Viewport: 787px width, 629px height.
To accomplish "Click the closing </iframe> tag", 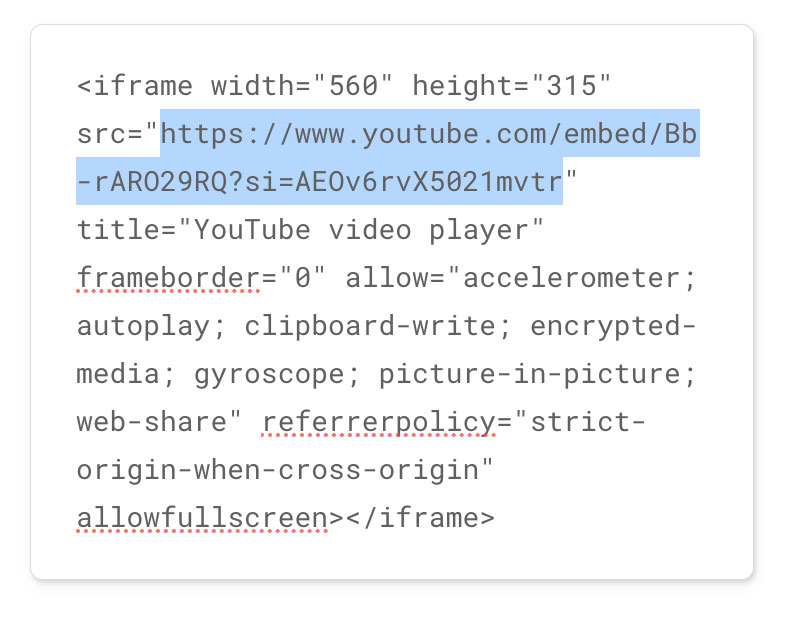I will pos(420,518).
